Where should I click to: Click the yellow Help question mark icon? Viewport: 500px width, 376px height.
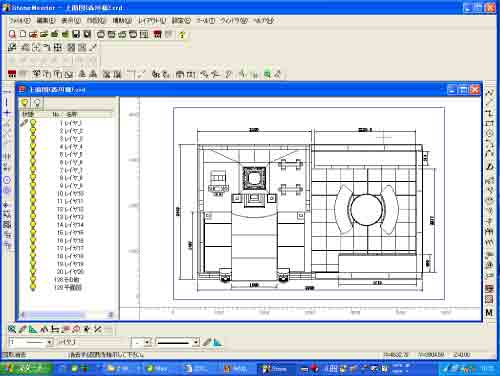point(182,34)
